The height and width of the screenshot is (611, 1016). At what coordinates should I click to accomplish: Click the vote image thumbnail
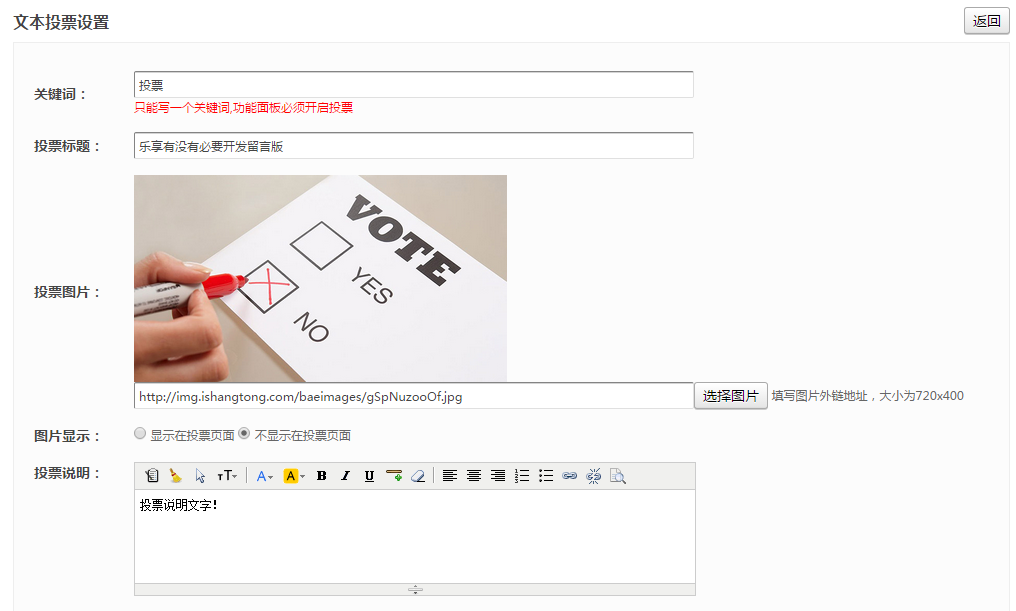[x=320, y=278]
